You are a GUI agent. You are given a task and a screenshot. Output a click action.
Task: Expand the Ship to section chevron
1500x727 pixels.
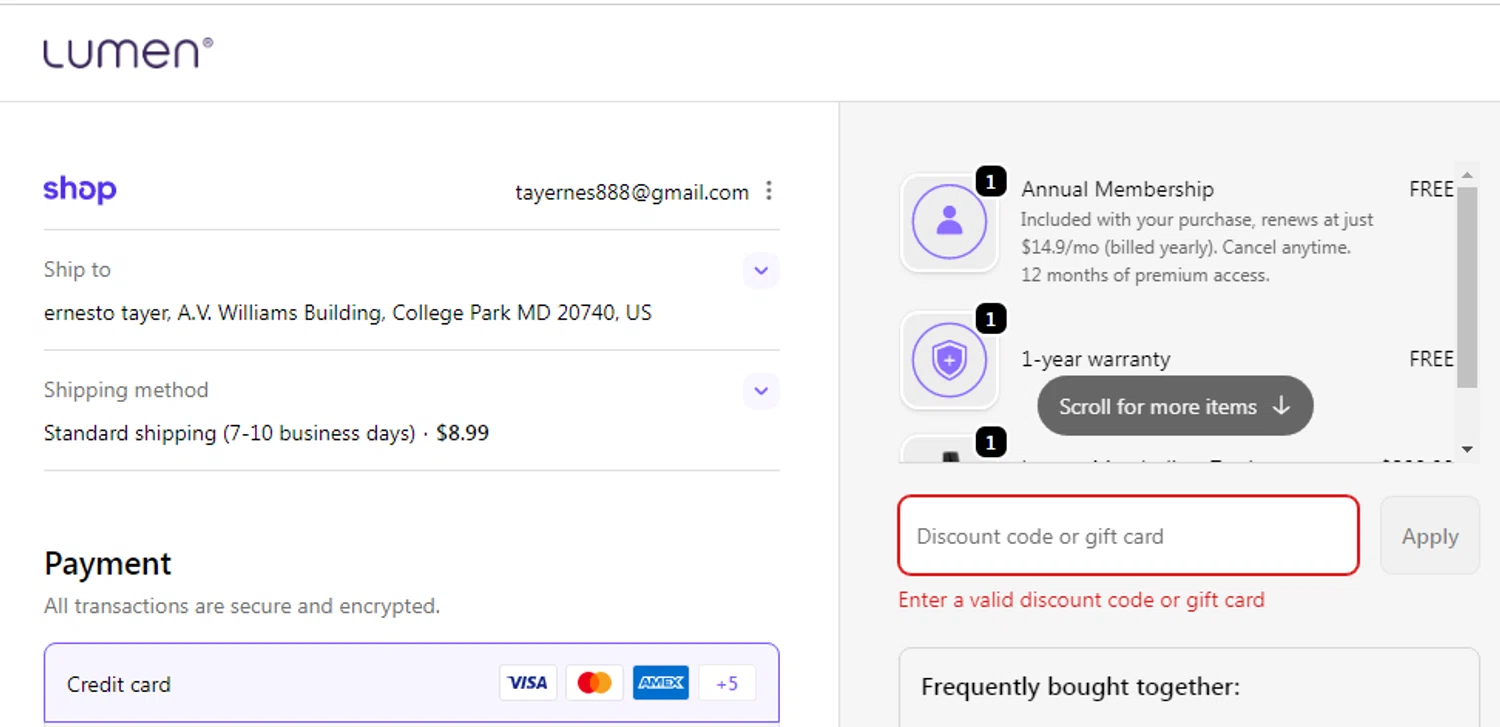click(x=761, y=270)
